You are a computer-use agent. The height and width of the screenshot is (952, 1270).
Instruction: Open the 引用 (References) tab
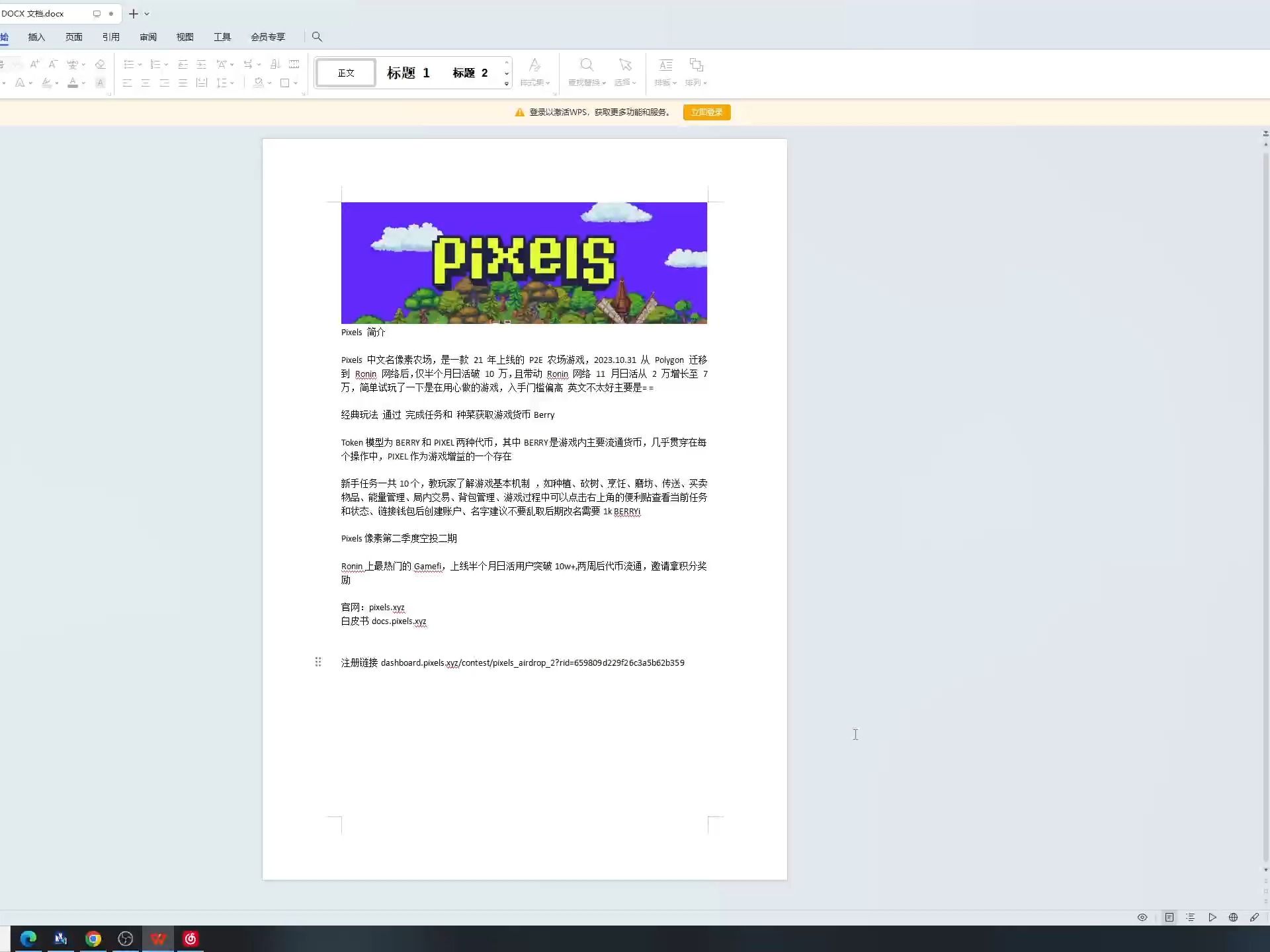[110, 37]
